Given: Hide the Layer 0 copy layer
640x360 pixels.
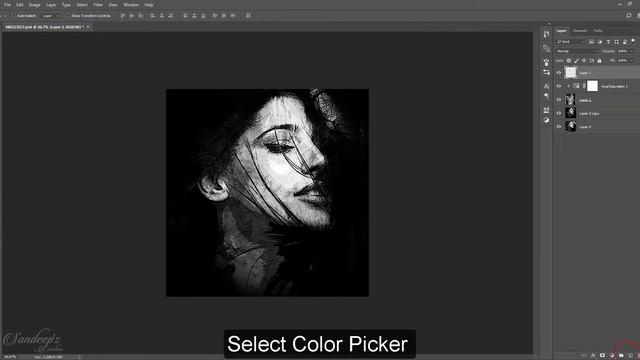Looking at the screenshot, I should coord(559,113).
